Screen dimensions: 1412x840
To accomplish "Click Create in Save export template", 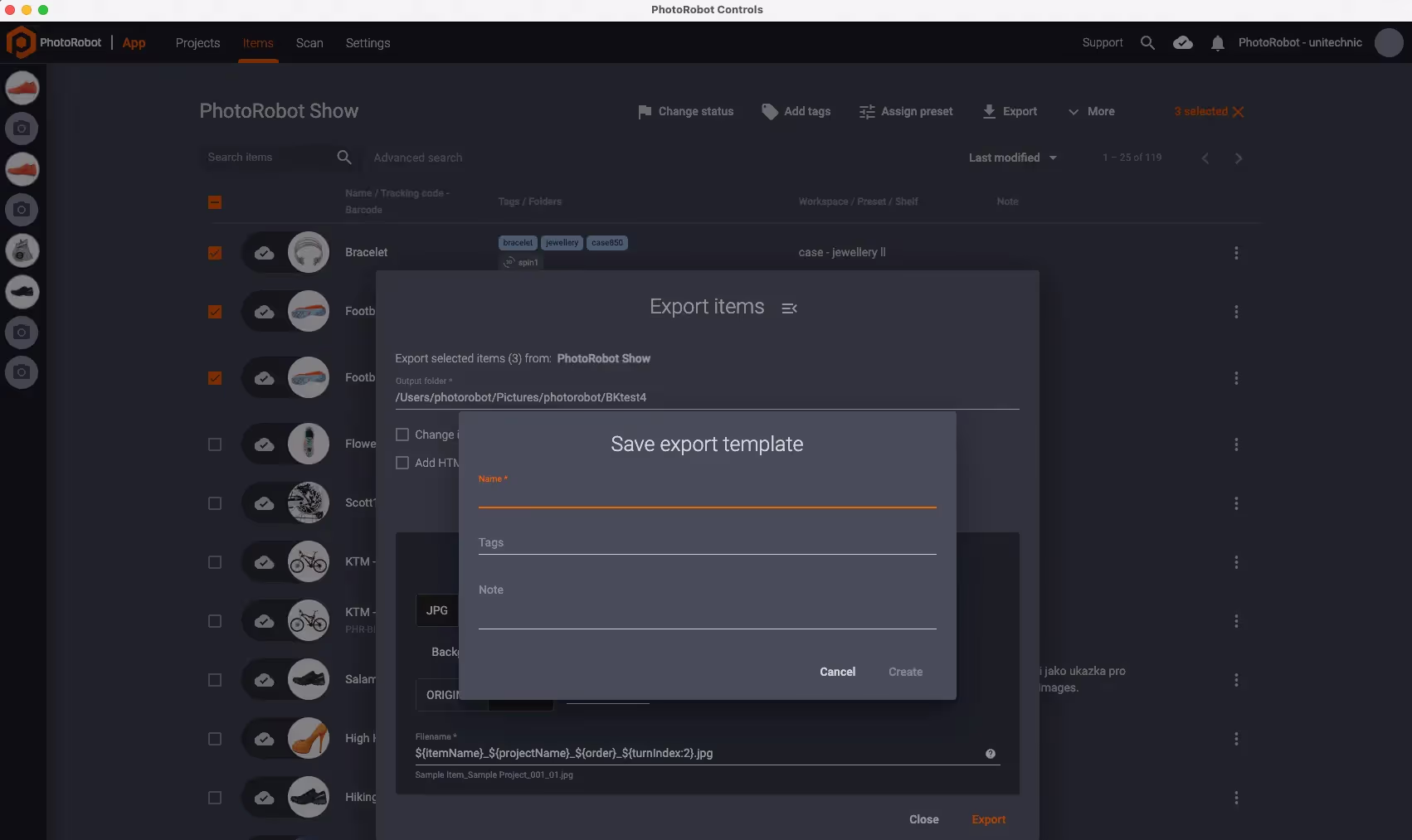I will click(x=905, y=672).
